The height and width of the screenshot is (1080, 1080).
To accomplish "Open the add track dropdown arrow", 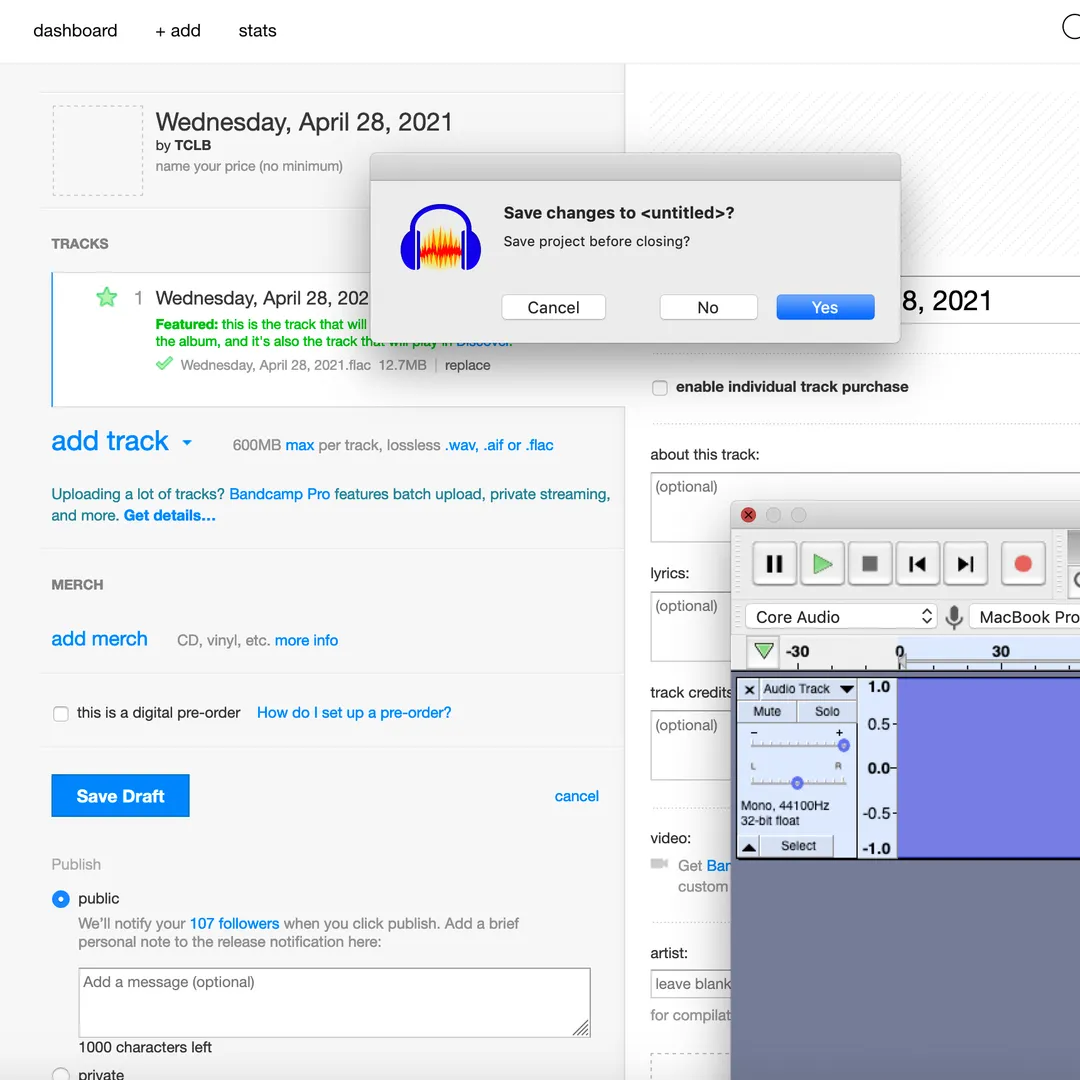I will click(x=187, y=443).
